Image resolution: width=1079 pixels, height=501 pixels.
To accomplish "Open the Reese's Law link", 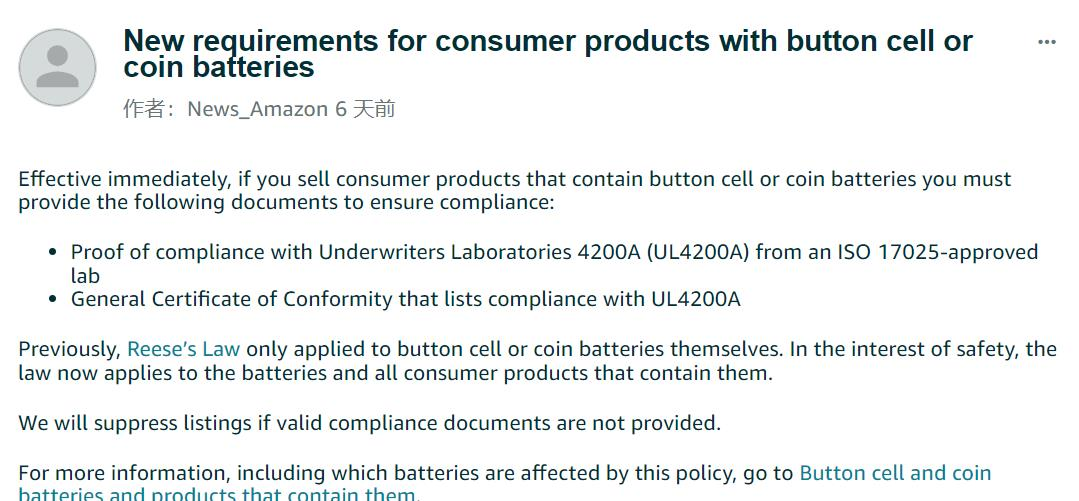I will click(184, 349).
